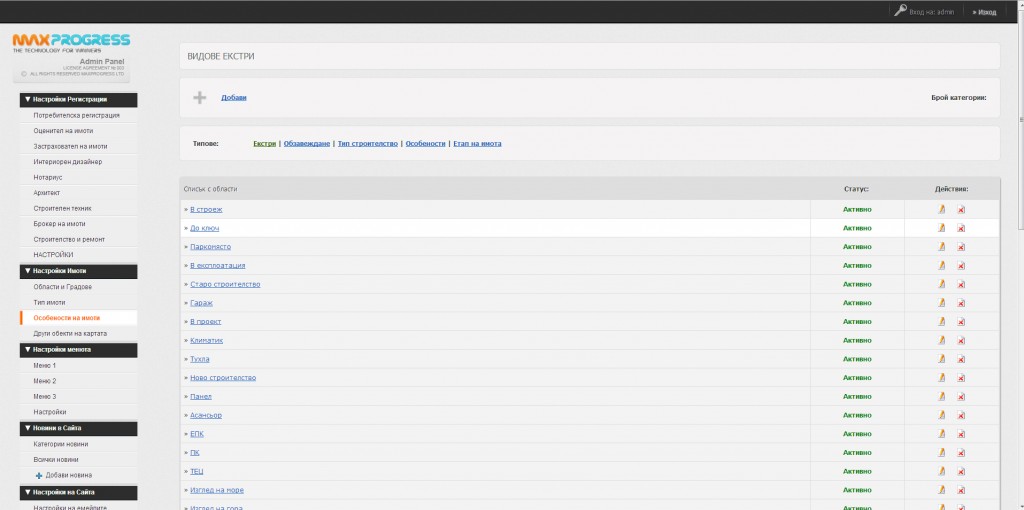Click 'Активно' status of 'ПК' row
The height and width of the screenshot is (510, 1024).
point(857,453)
